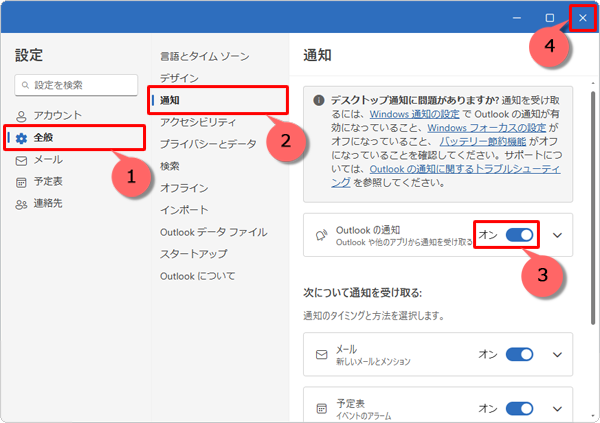The height and width of the screenshot is (423, 600).
Task: Open the 検索 settings page
Action: [x=170, y=167]
